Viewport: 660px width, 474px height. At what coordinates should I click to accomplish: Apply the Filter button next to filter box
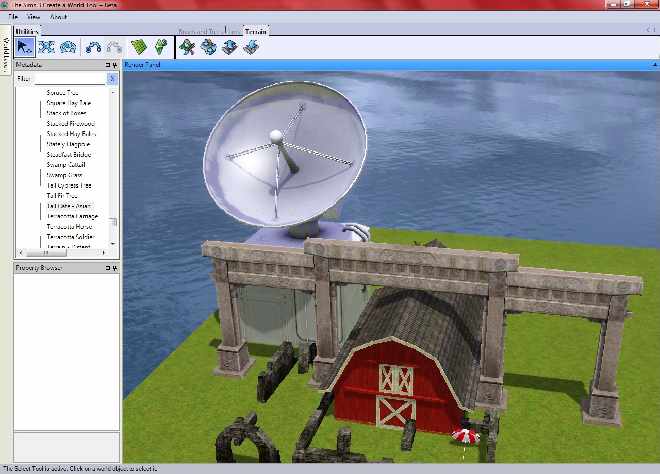pyautogui.click(x=112, y=79)
